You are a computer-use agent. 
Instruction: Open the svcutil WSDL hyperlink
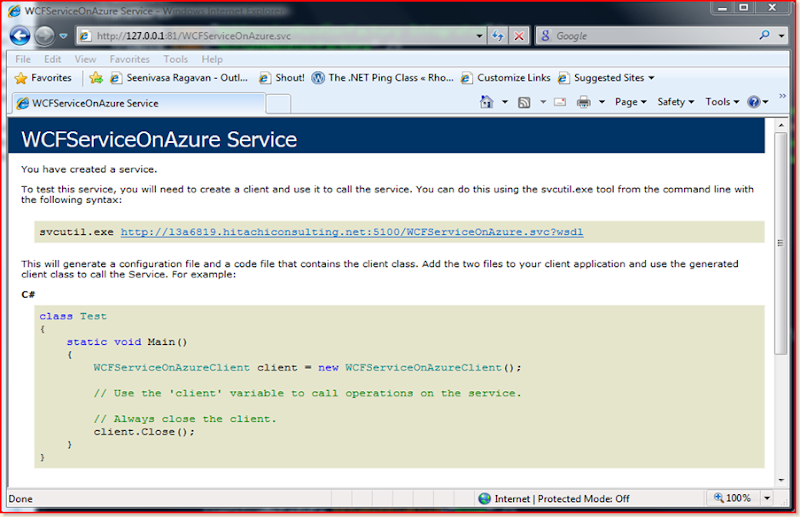(352, 232)
